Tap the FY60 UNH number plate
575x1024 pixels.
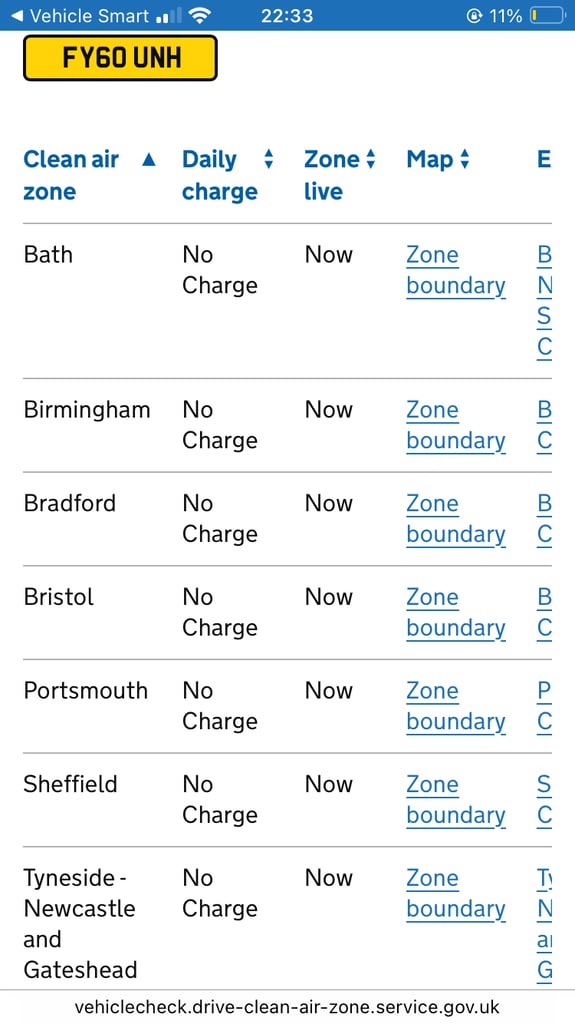(x=120, y=58)
